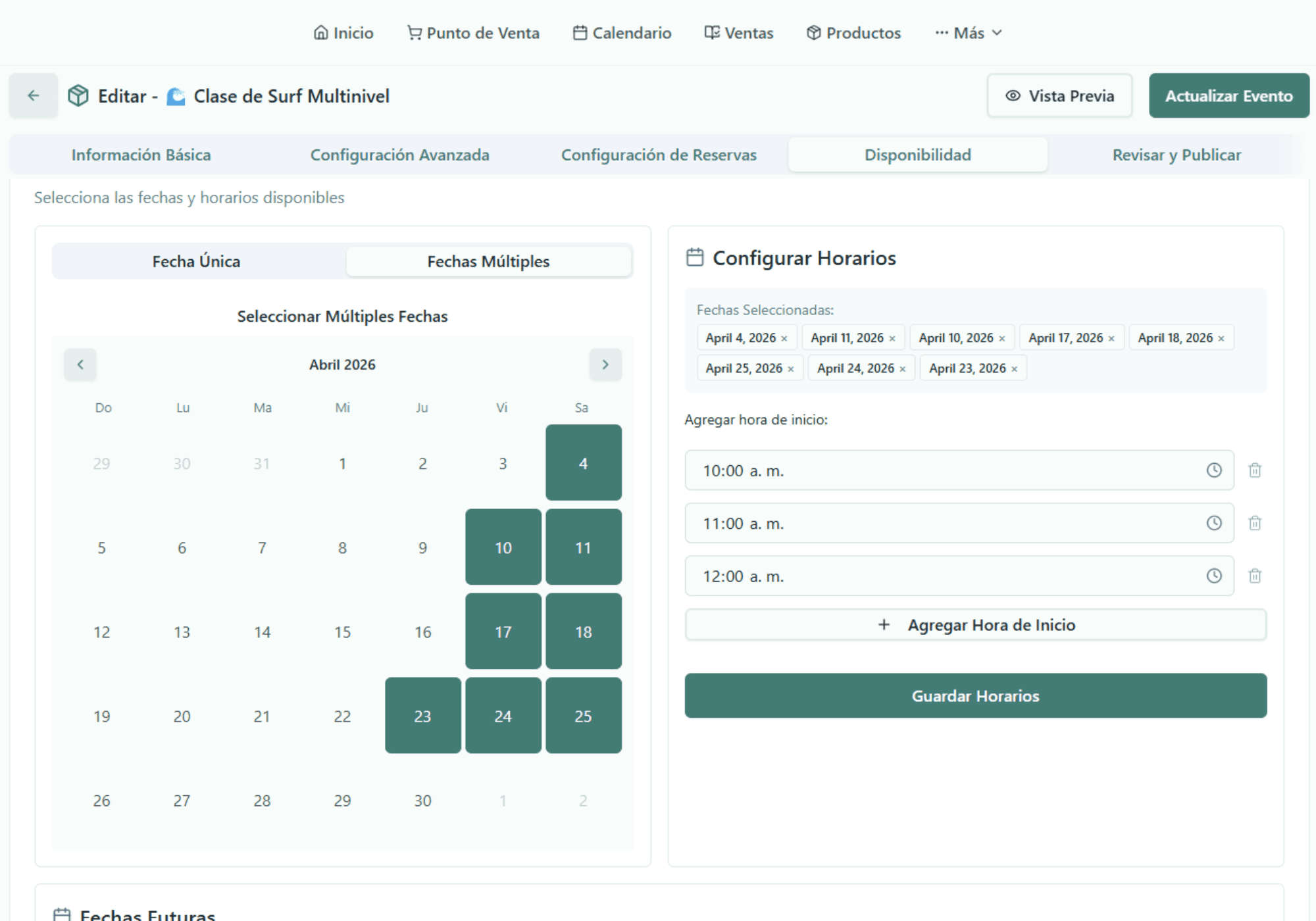Open Punto de Venta from navigation
The image size is (1316, 921).
(x=473, y=33)
